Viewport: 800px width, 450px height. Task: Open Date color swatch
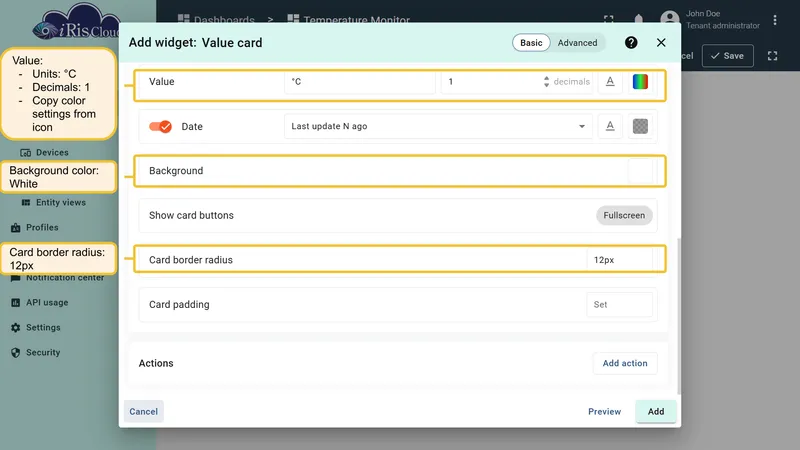click(640, 126)
